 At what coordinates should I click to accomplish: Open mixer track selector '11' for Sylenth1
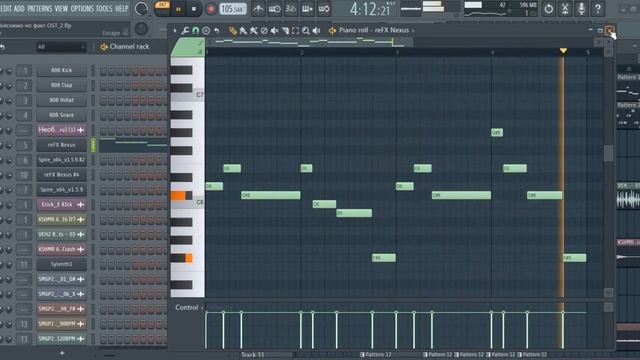coord(24,264)
